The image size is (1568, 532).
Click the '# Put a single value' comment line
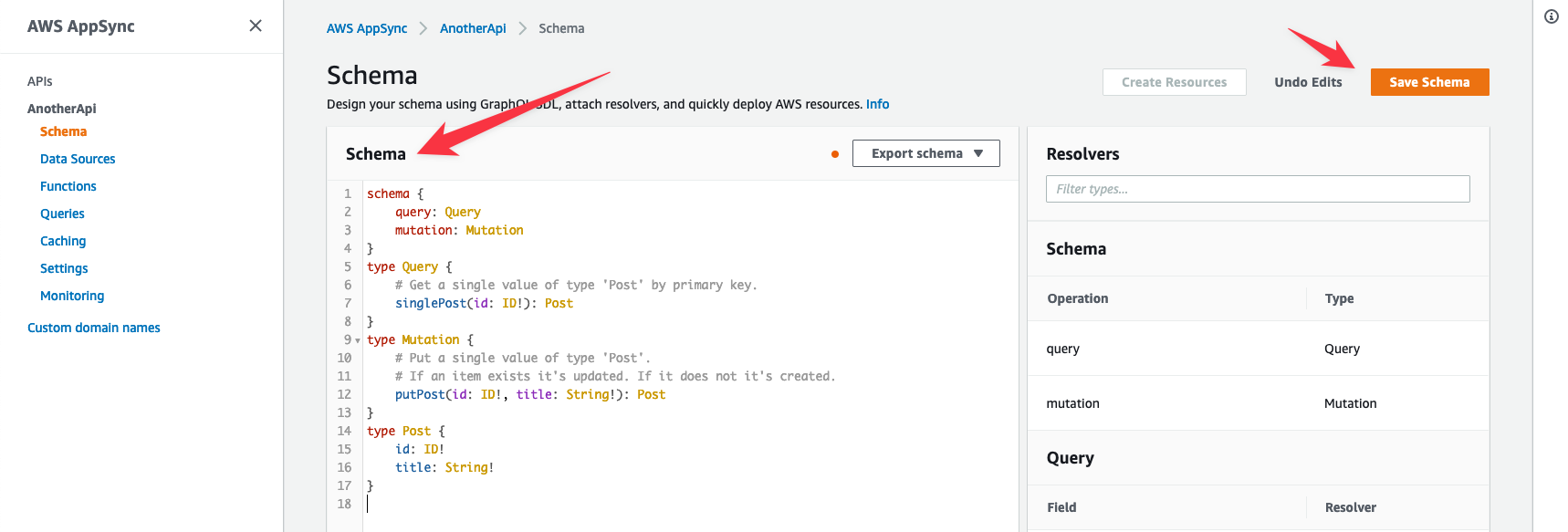[523, 358]
